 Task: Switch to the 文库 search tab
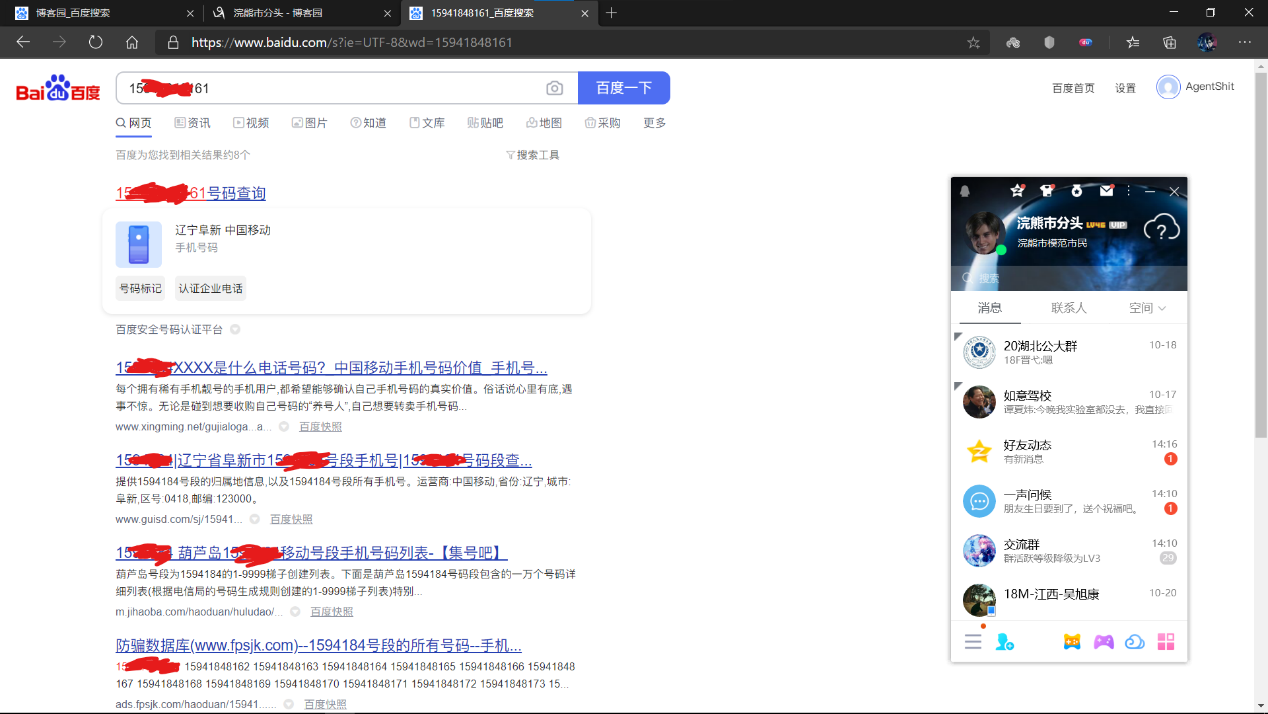427,123
